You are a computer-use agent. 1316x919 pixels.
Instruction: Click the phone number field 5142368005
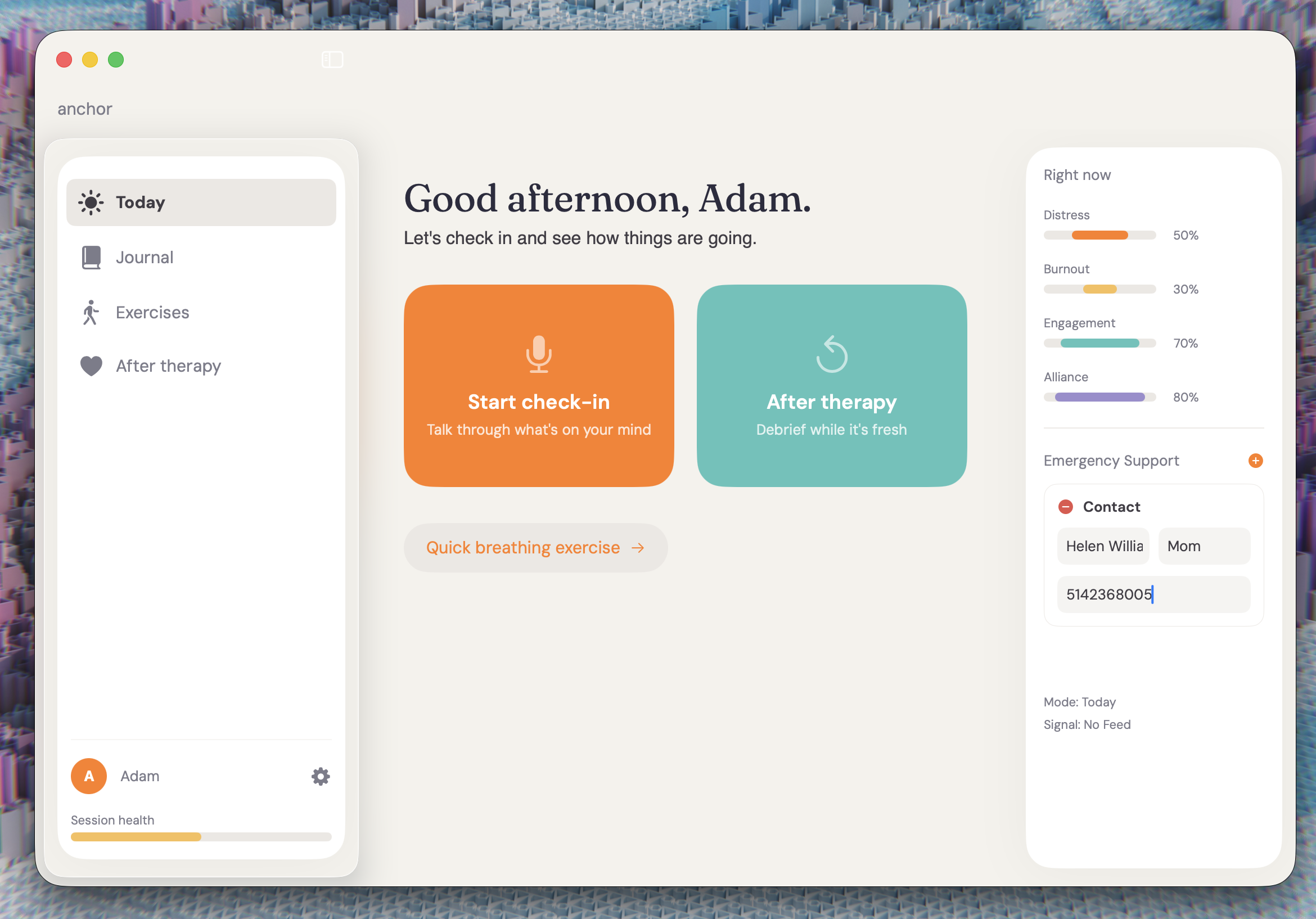[1153, 594]
